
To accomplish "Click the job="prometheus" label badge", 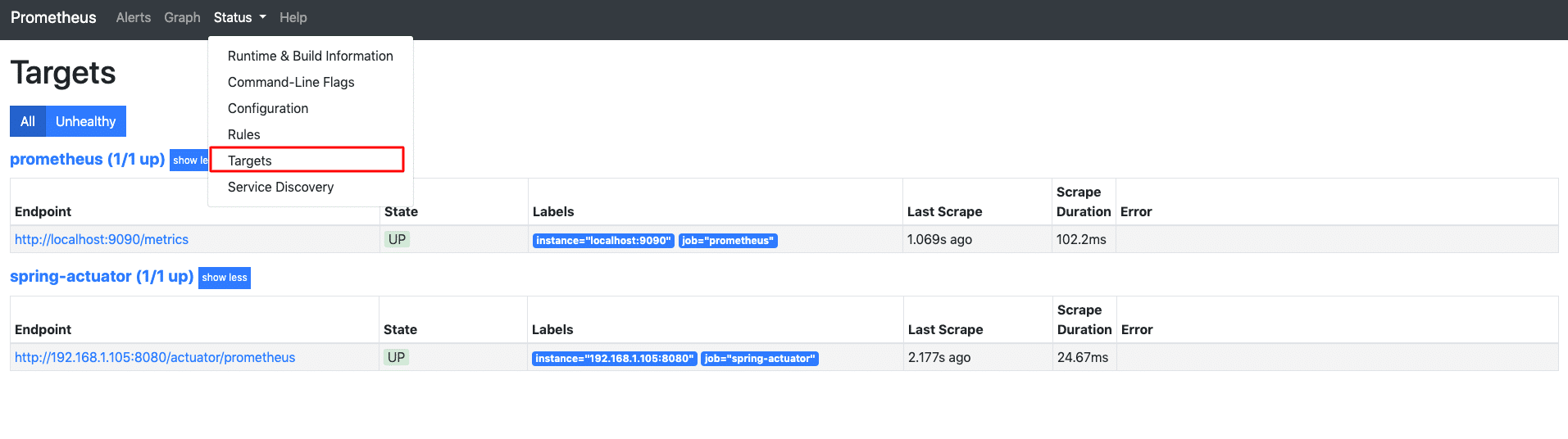I will pos(728,241).
